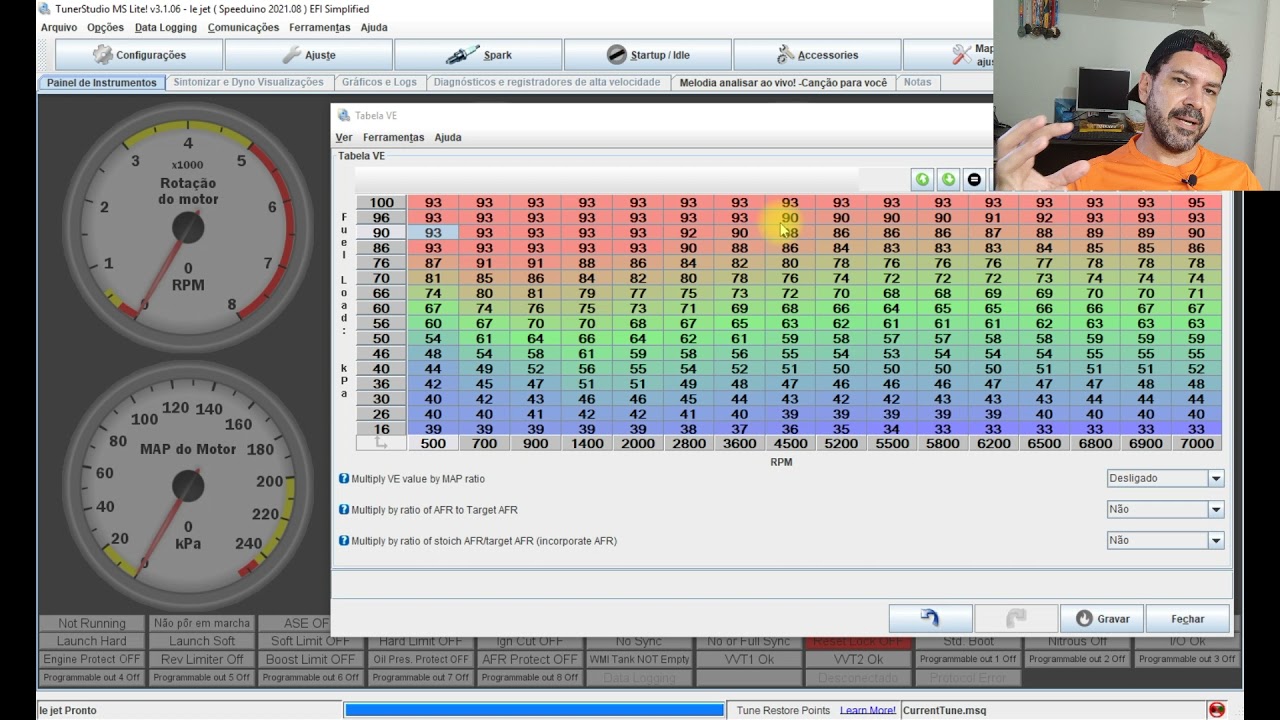This screenshot has height=720, width=1280.
Task: Open the Accessories toolbar menu
Action: 817,55
